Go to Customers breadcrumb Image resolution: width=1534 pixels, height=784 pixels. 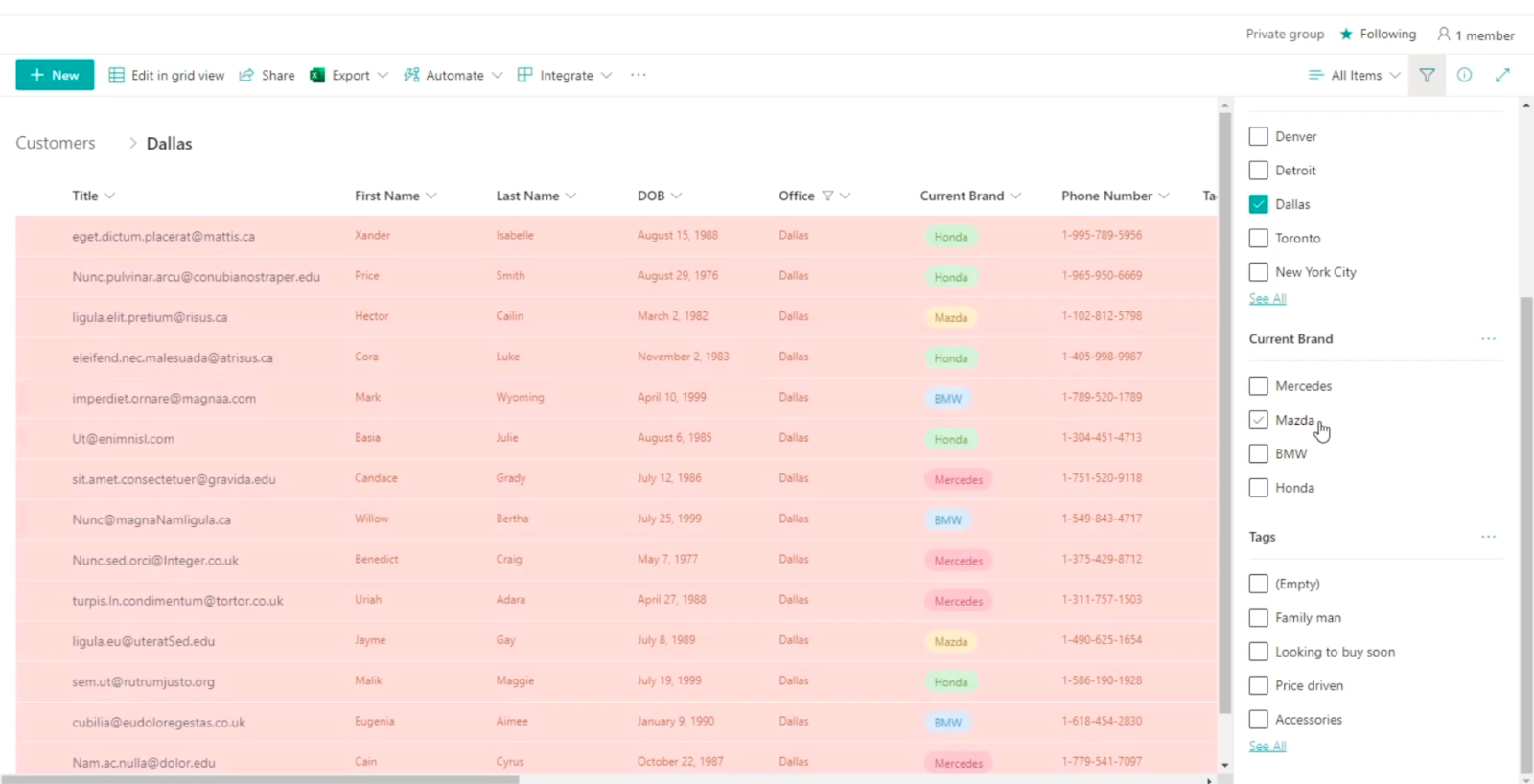pyautogui.click(x=56, y=143)
